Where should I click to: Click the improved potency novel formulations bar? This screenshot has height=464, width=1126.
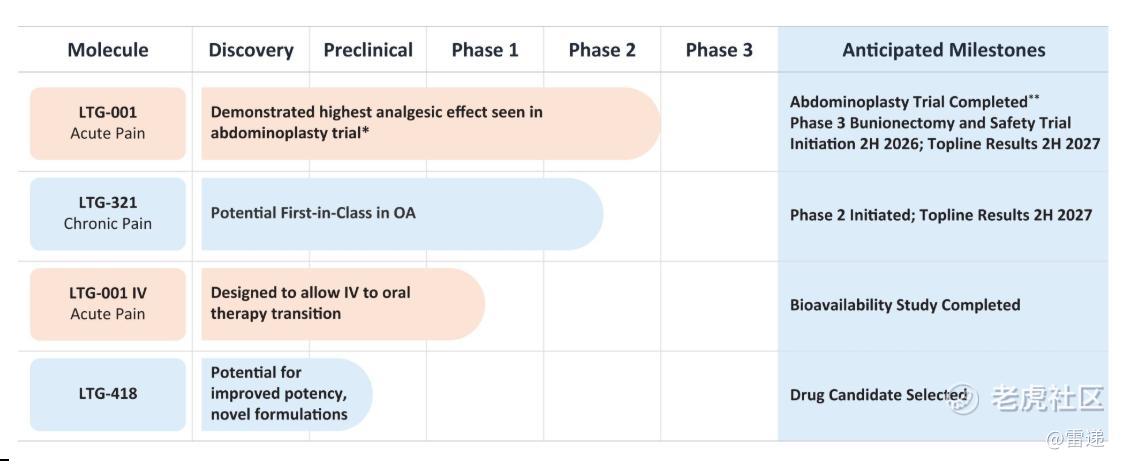click(x=287, y=394)
